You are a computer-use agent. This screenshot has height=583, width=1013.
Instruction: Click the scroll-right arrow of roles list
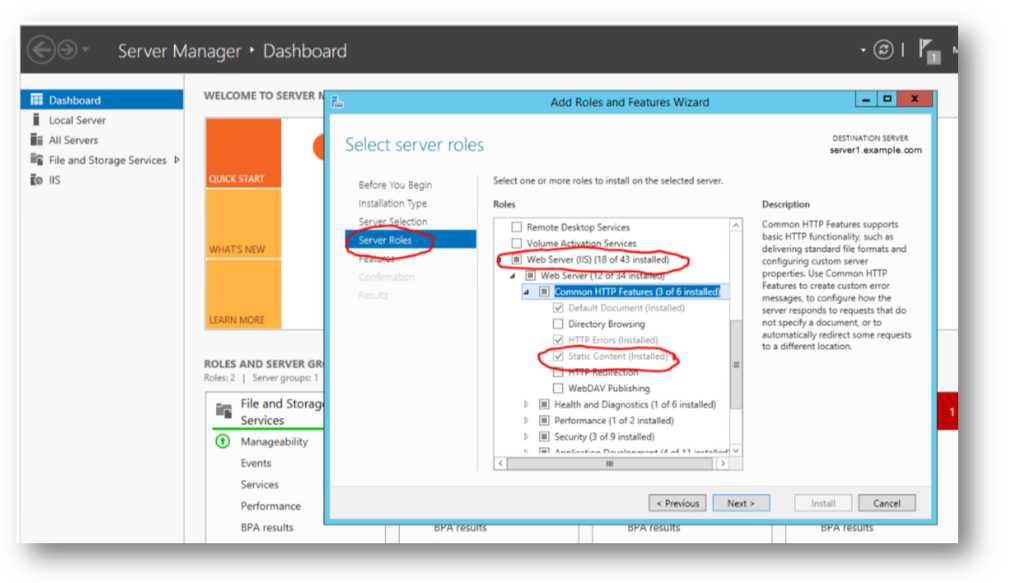pyautogui.click(x=722, y=463)
